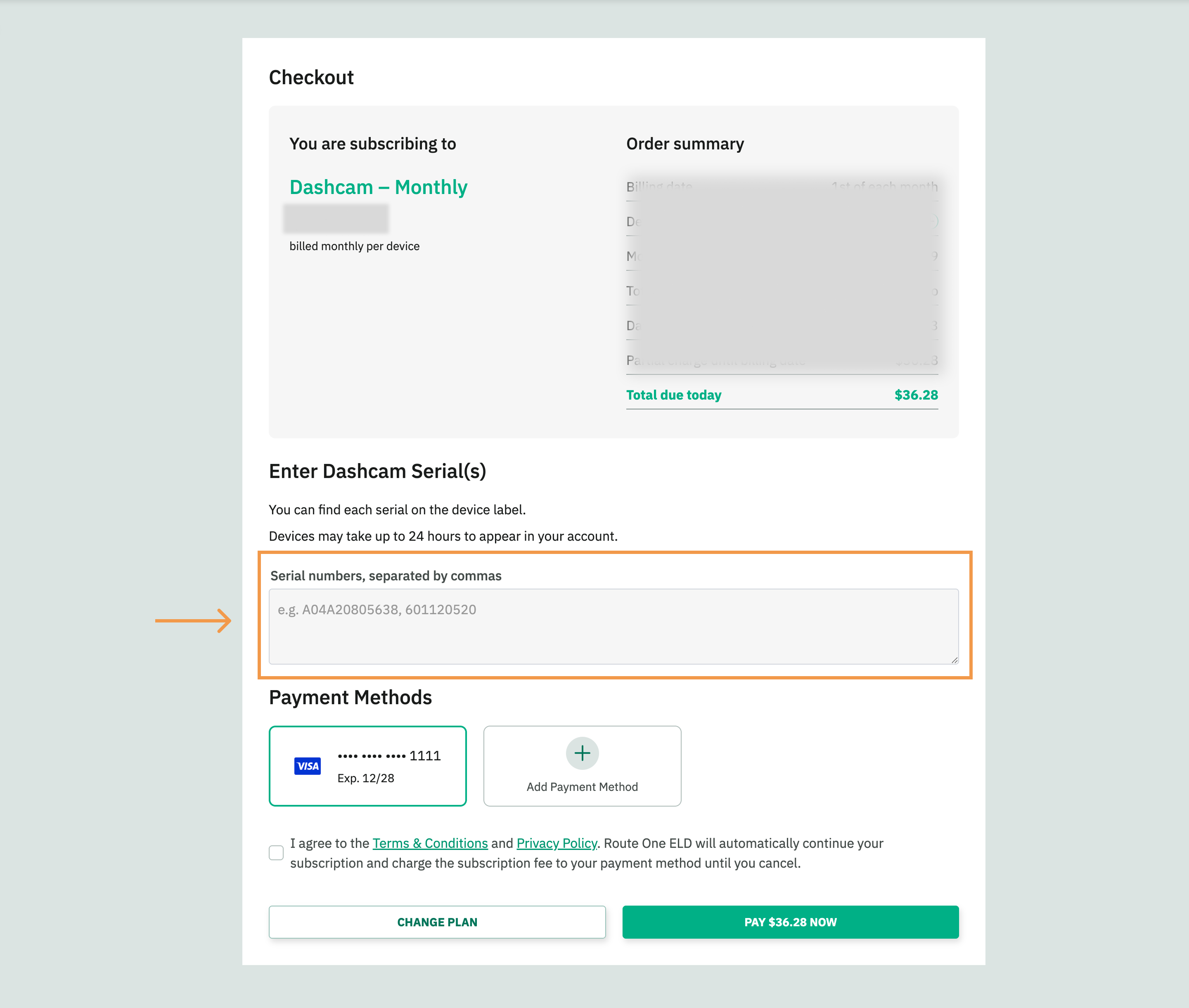The width and height of the screenshot is (1189, 1008).
Task: Click the Serial numbers, separated by commas label
Action: coord(386,575)
